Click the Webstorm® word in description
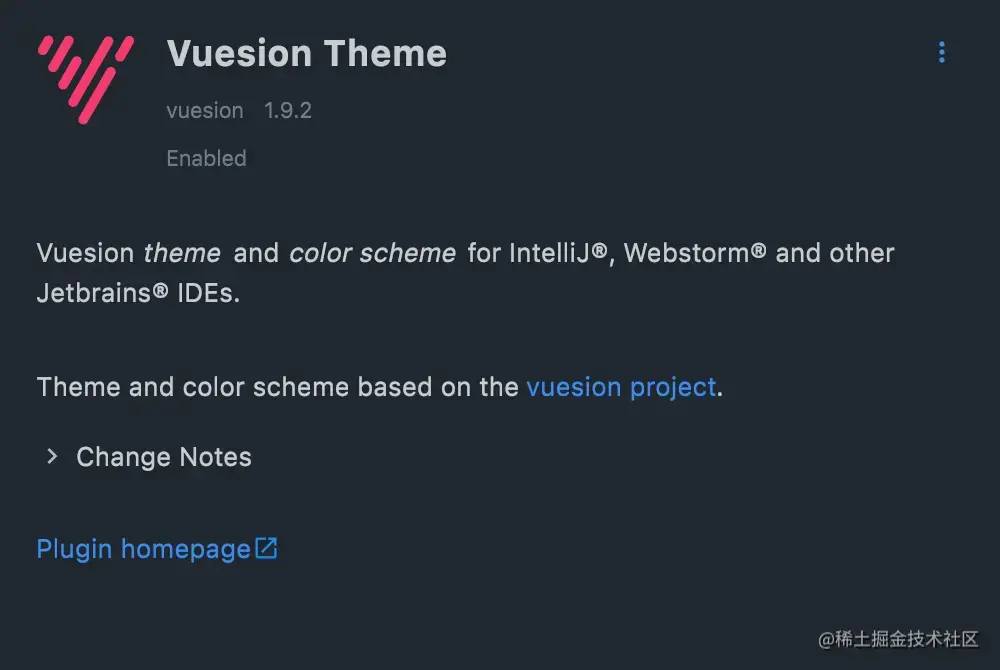Image resolution: width=1000 pixels, height=670 pixels. pos(695,253)
